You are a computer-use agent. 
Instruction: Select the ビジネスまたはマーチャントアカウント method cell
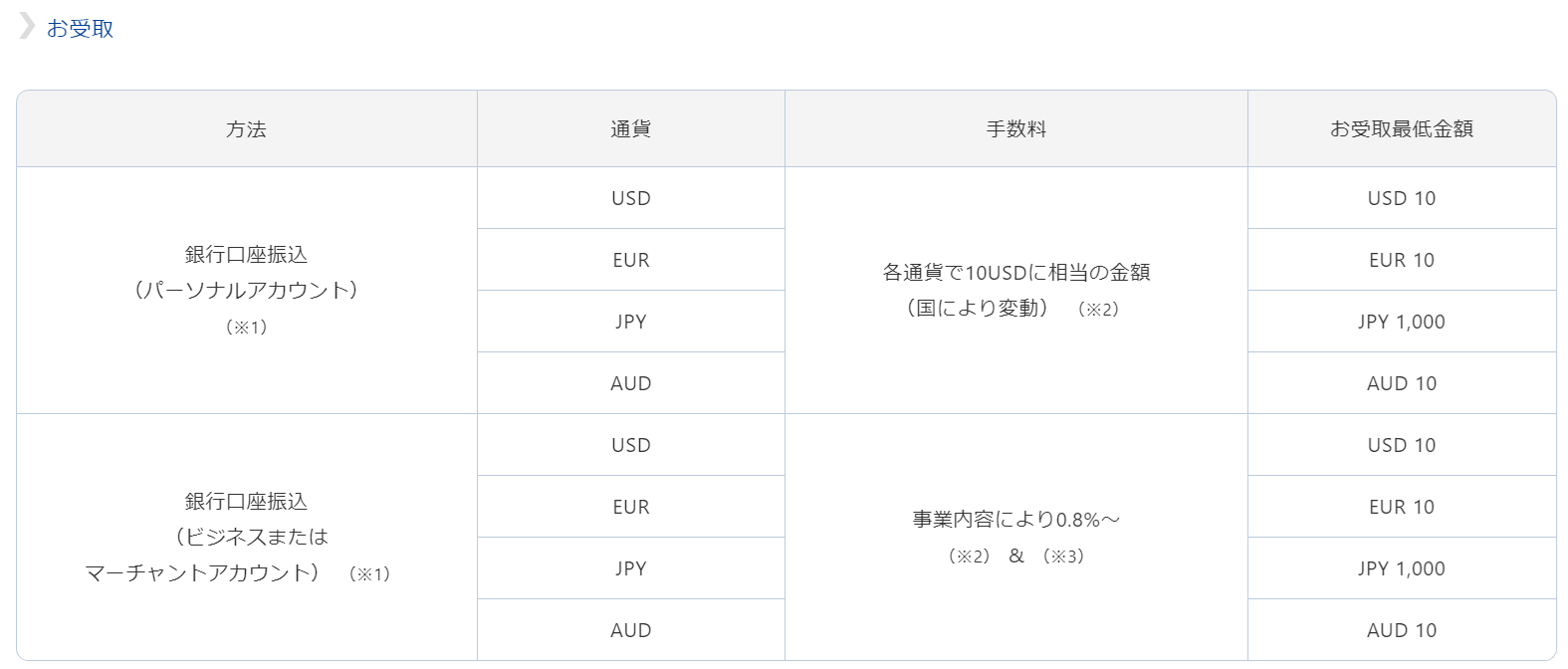coord(247,537)
